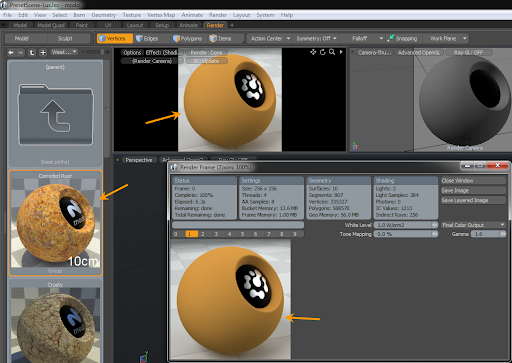Select render slot 0

point(176,234)
